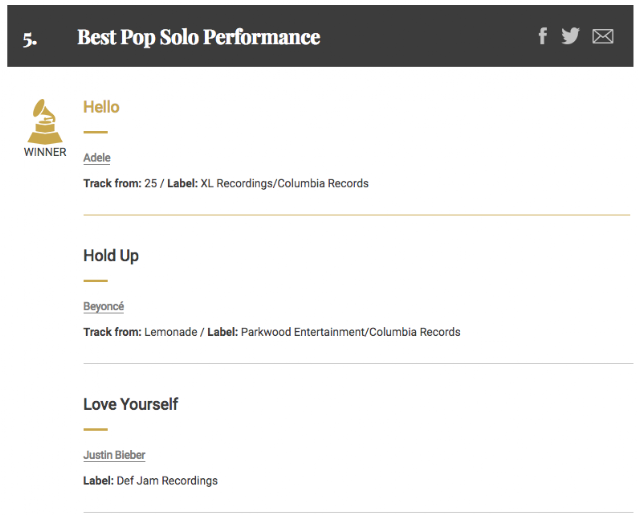Visit the Beyoncé artist link

pyautogui.click(x=103, y=306)
